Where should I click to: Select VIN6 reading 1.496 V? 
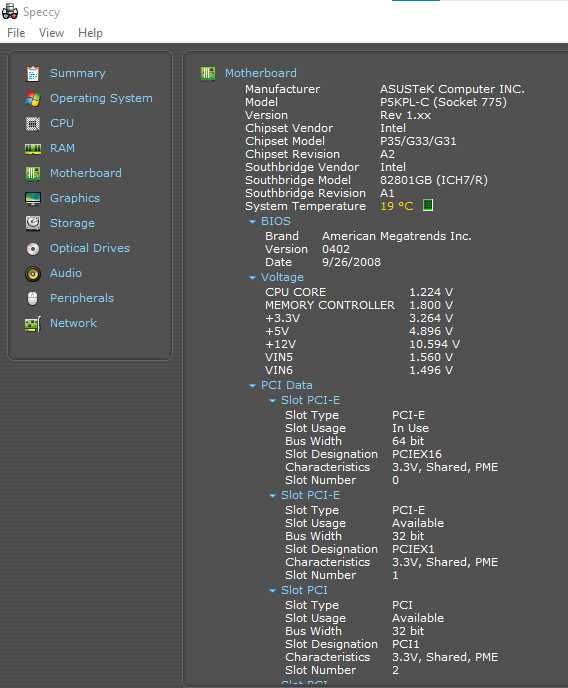pos(431,370)
